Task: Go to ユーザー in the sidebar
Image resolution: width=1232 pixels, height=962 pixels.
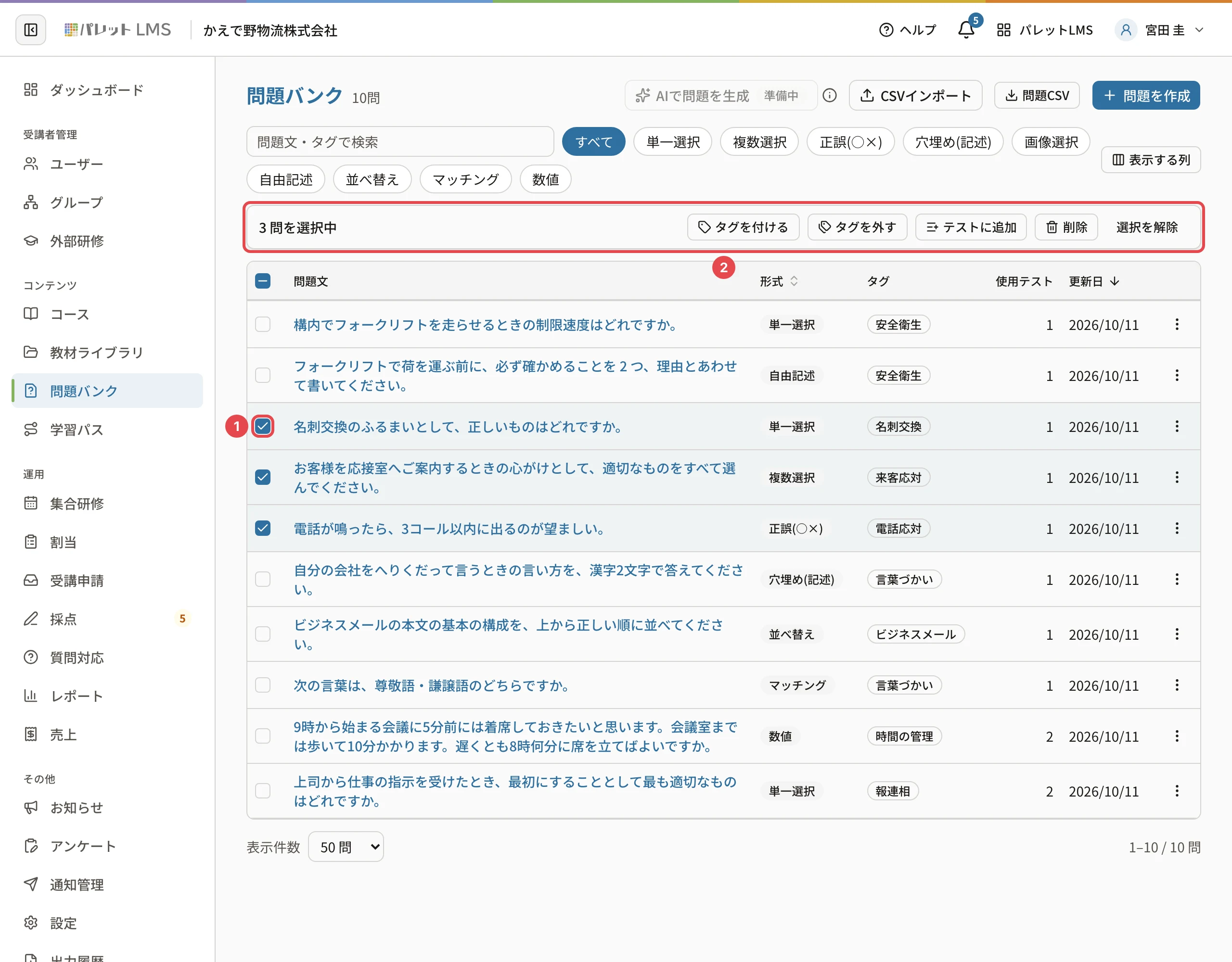Action: coord(107,164)
